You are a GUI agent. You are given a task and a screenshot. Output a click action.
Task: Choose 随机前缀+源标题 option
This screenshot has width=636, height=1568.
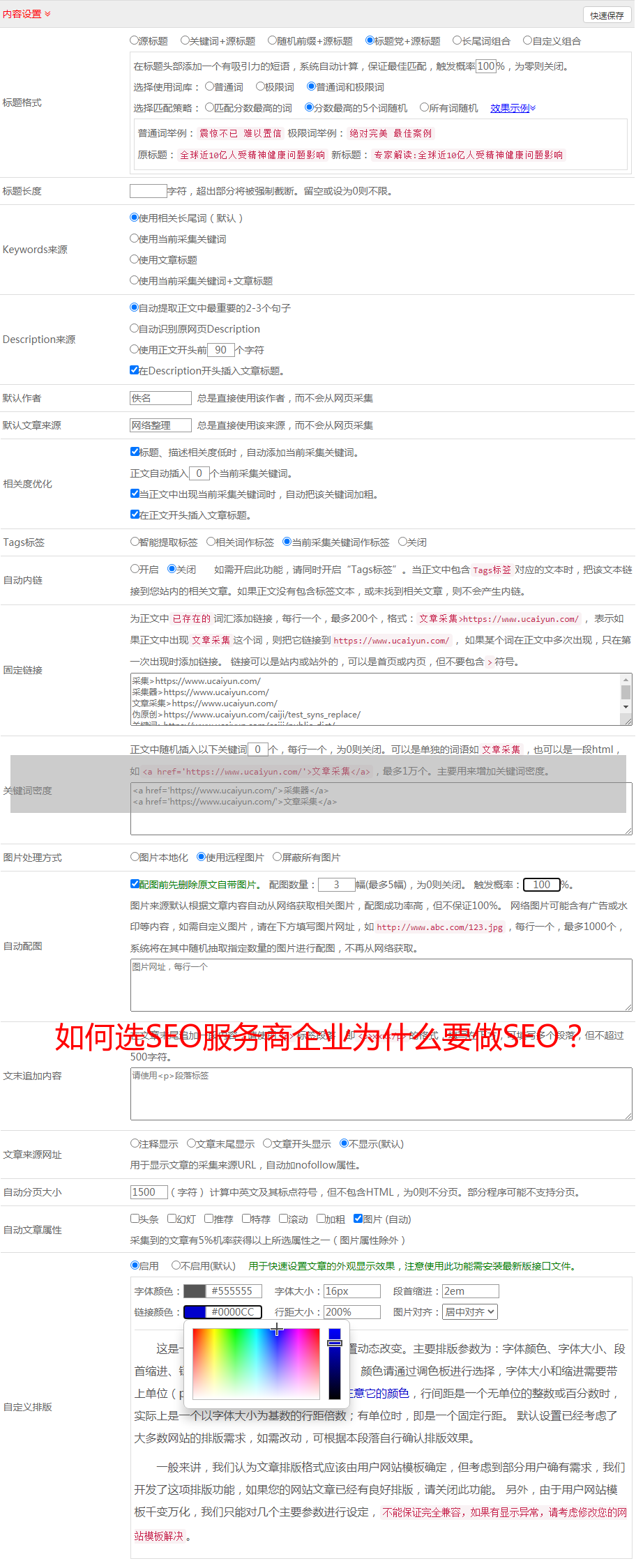pyautogui.click(x=273, y=40)
